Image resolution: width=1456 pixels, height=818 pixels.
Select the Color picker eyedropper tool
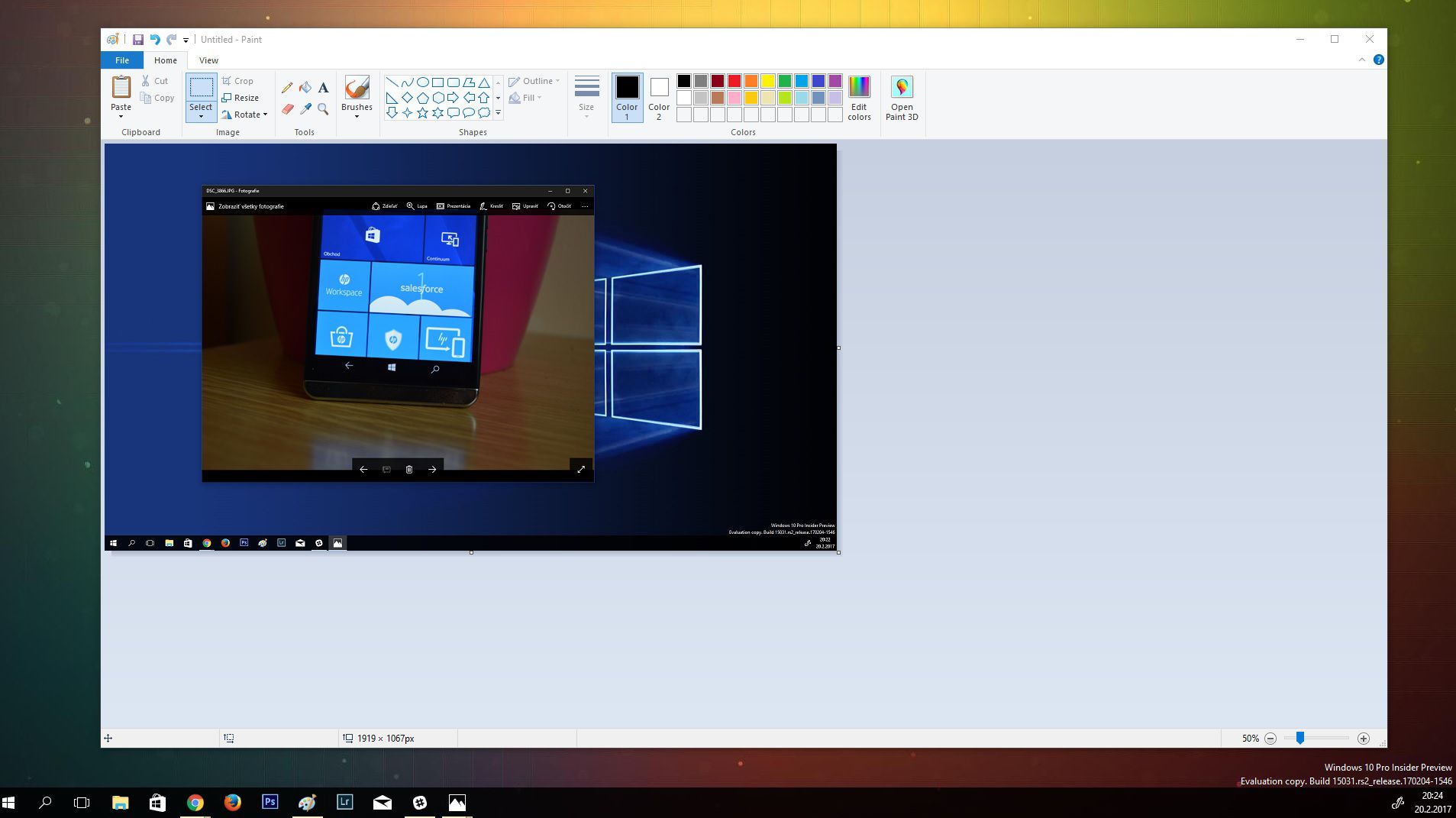[305, 109]
